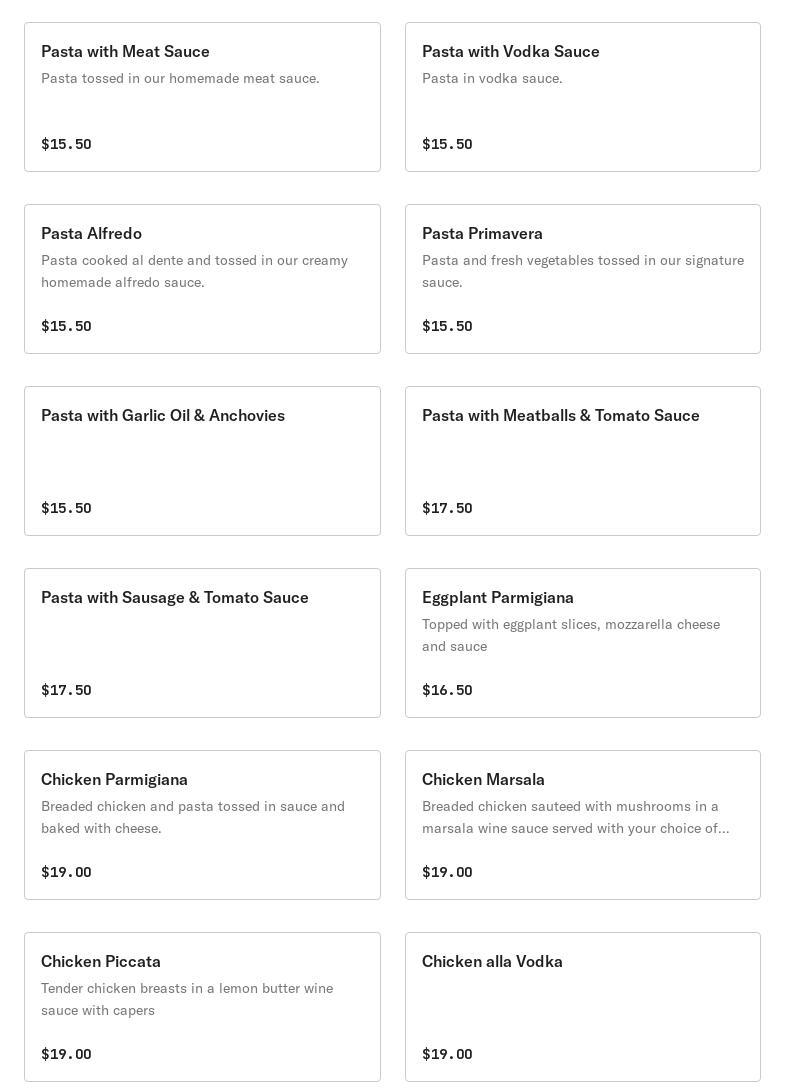
Task: Click the $17.50 price under Meatballs pasta
Action: pos(447,508)
